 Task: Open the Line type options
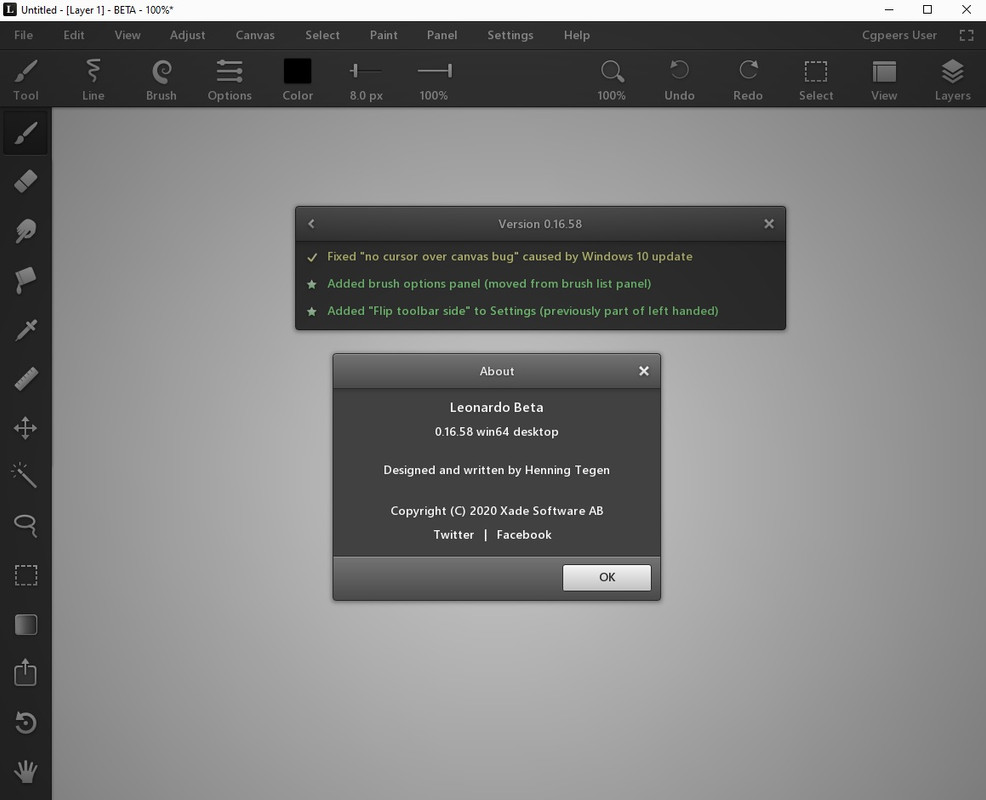[93, 79]
